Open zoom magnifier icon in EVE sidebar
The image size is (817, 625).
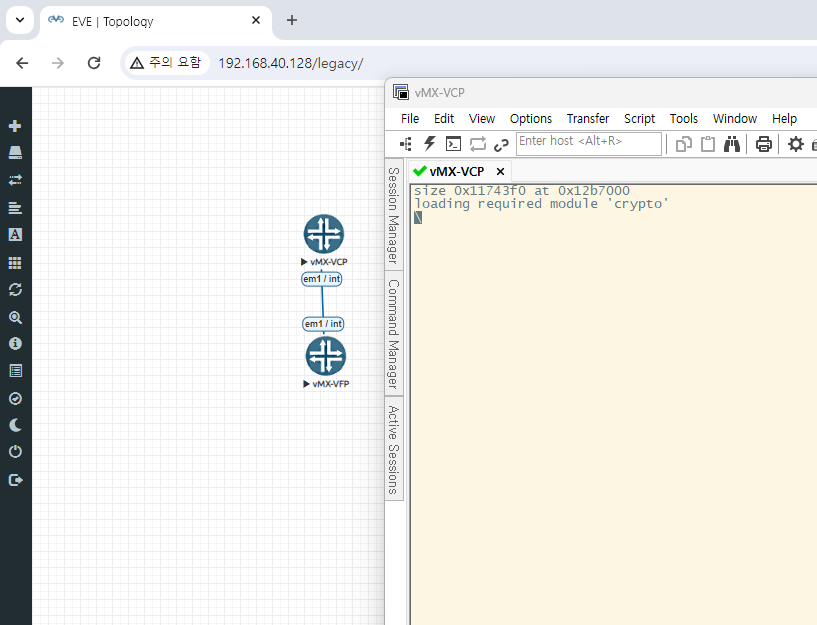point(15,317)
